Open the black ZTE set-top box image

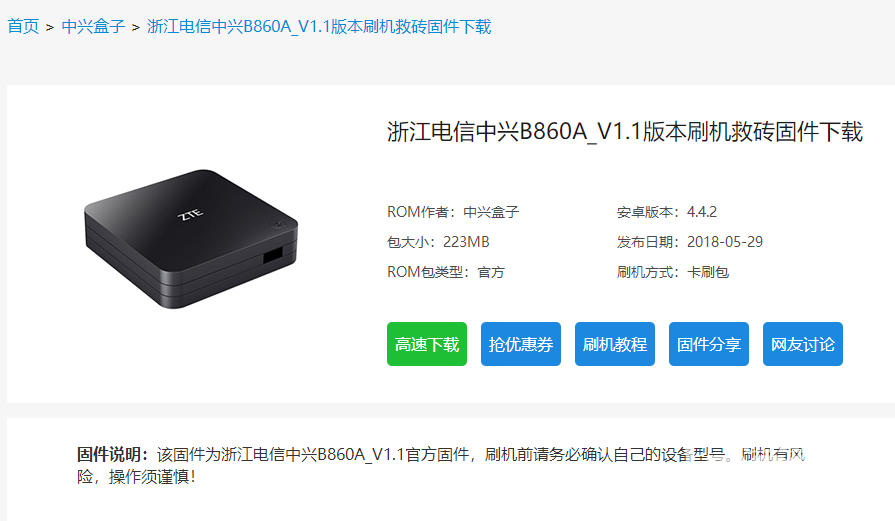(x=191, y=239)
